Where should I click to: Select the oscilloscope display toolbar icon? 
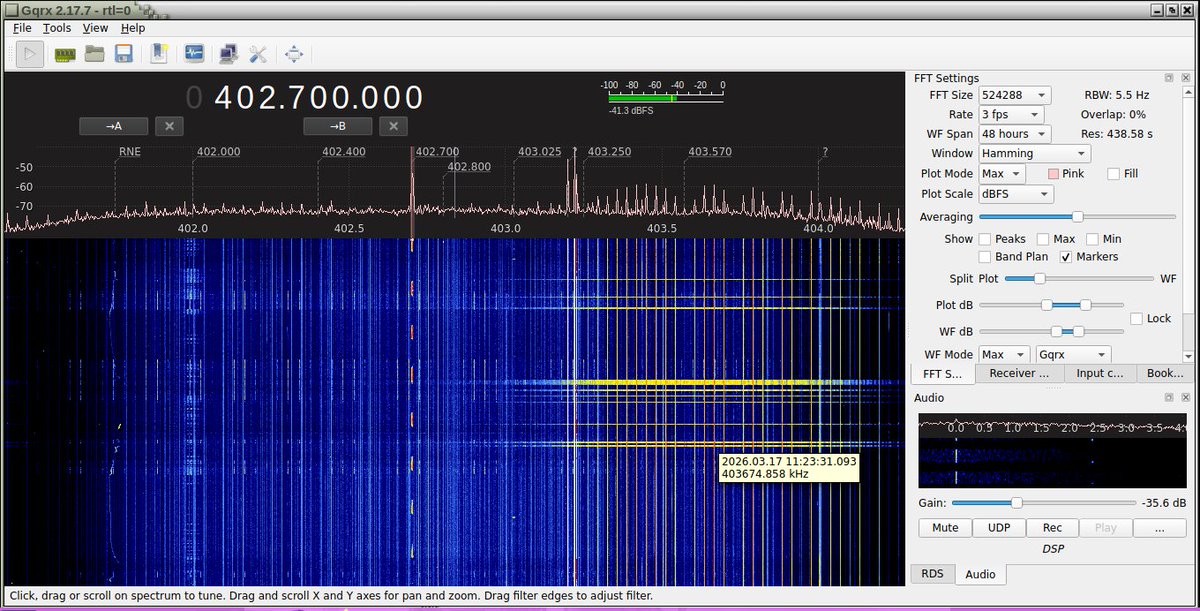click(195, 53)
